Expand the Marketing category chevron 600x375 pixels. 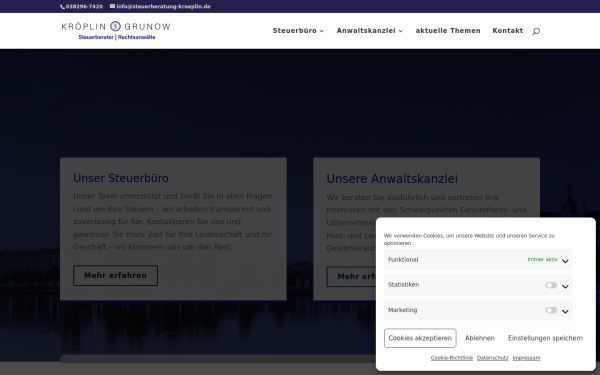tap(565, 311)
